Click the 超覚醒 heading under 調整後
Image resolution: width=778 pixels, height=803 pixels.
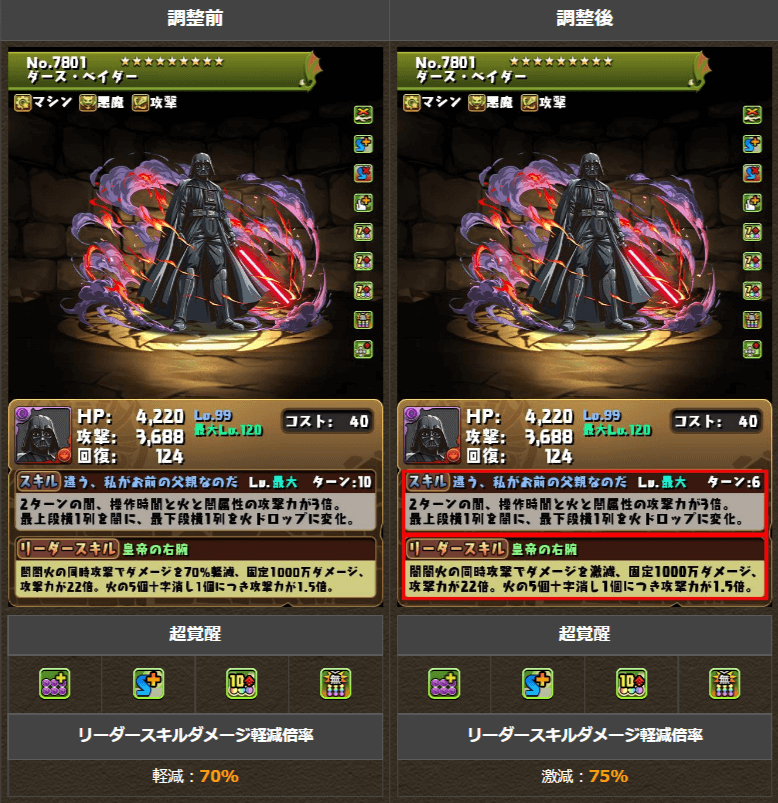tap(584, 635)
